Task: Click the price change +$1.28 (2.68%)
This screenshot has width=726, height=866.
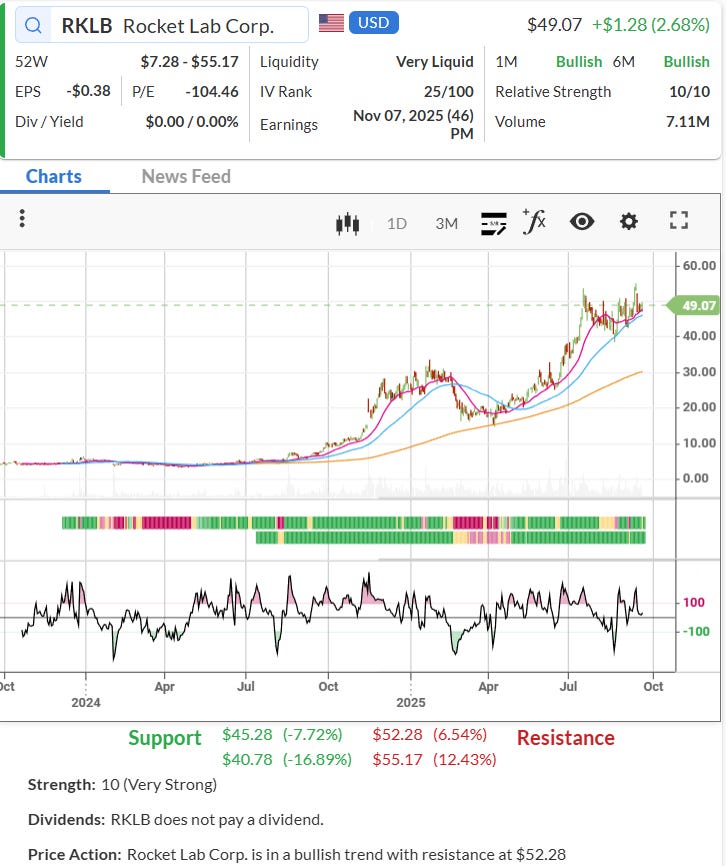Action: point(650,25)
